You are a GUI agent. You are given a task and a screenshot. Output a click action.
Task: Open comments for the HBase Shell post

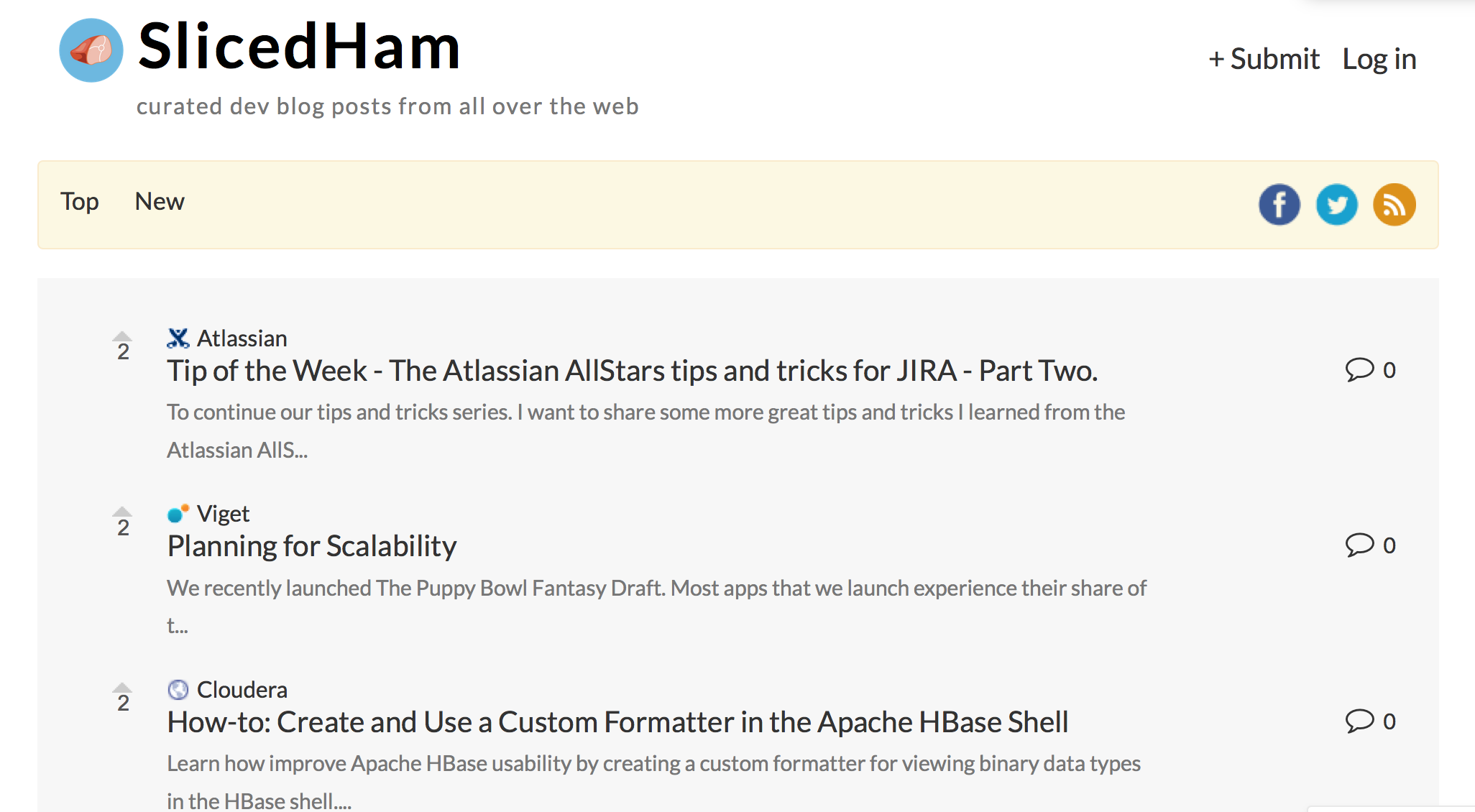(1370, 721)
